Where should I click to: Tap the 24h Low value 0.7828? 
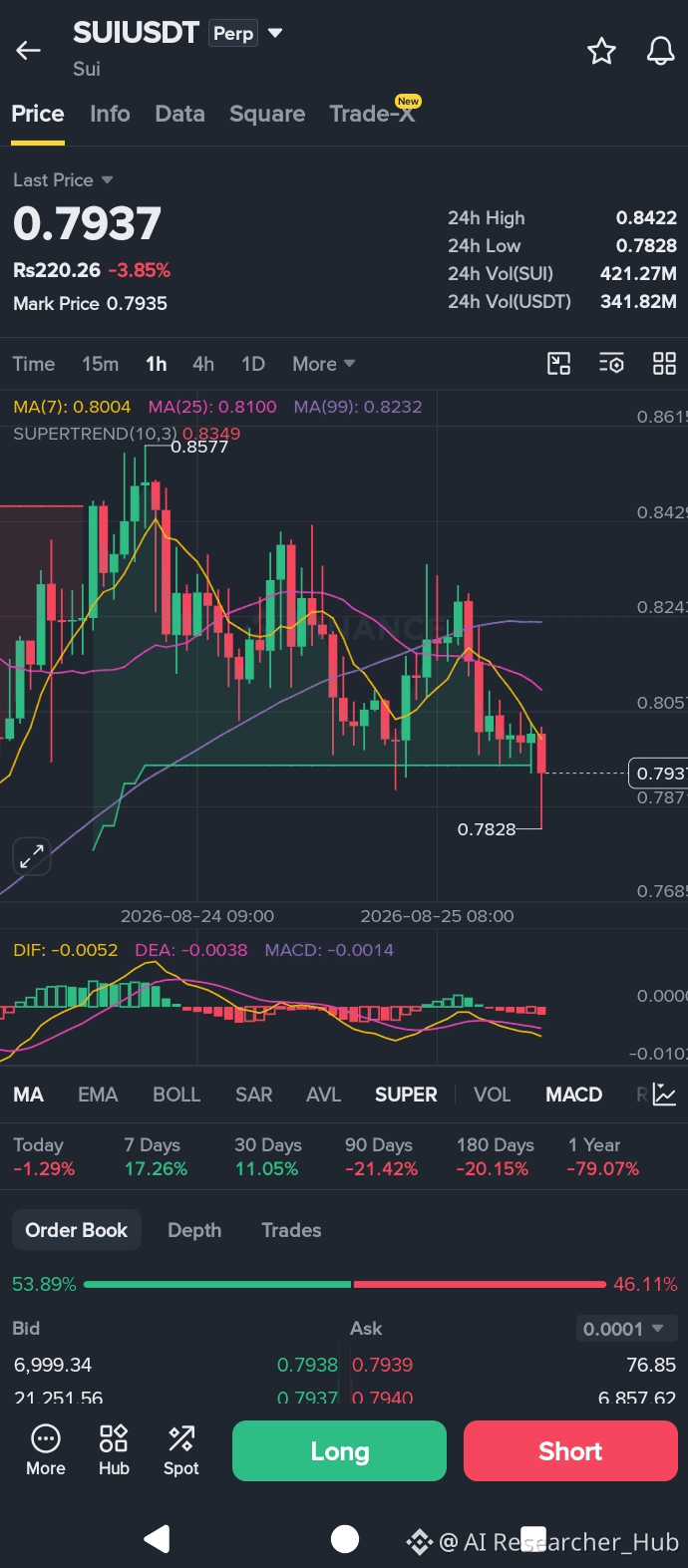coord(646,245)
